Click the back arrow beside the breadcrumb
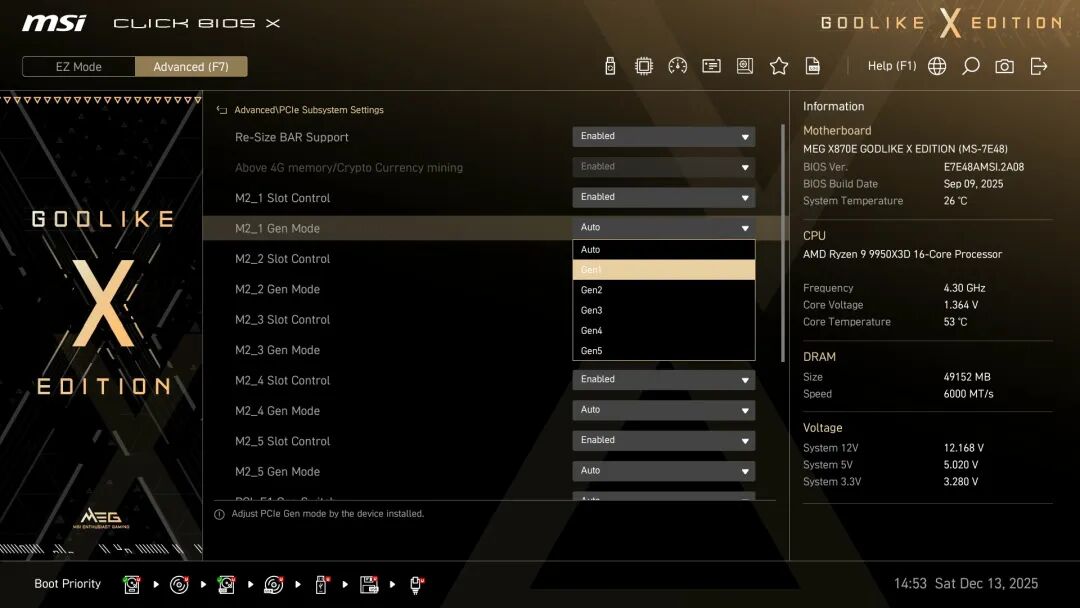The image size is (1080, 608). point(222,110)
